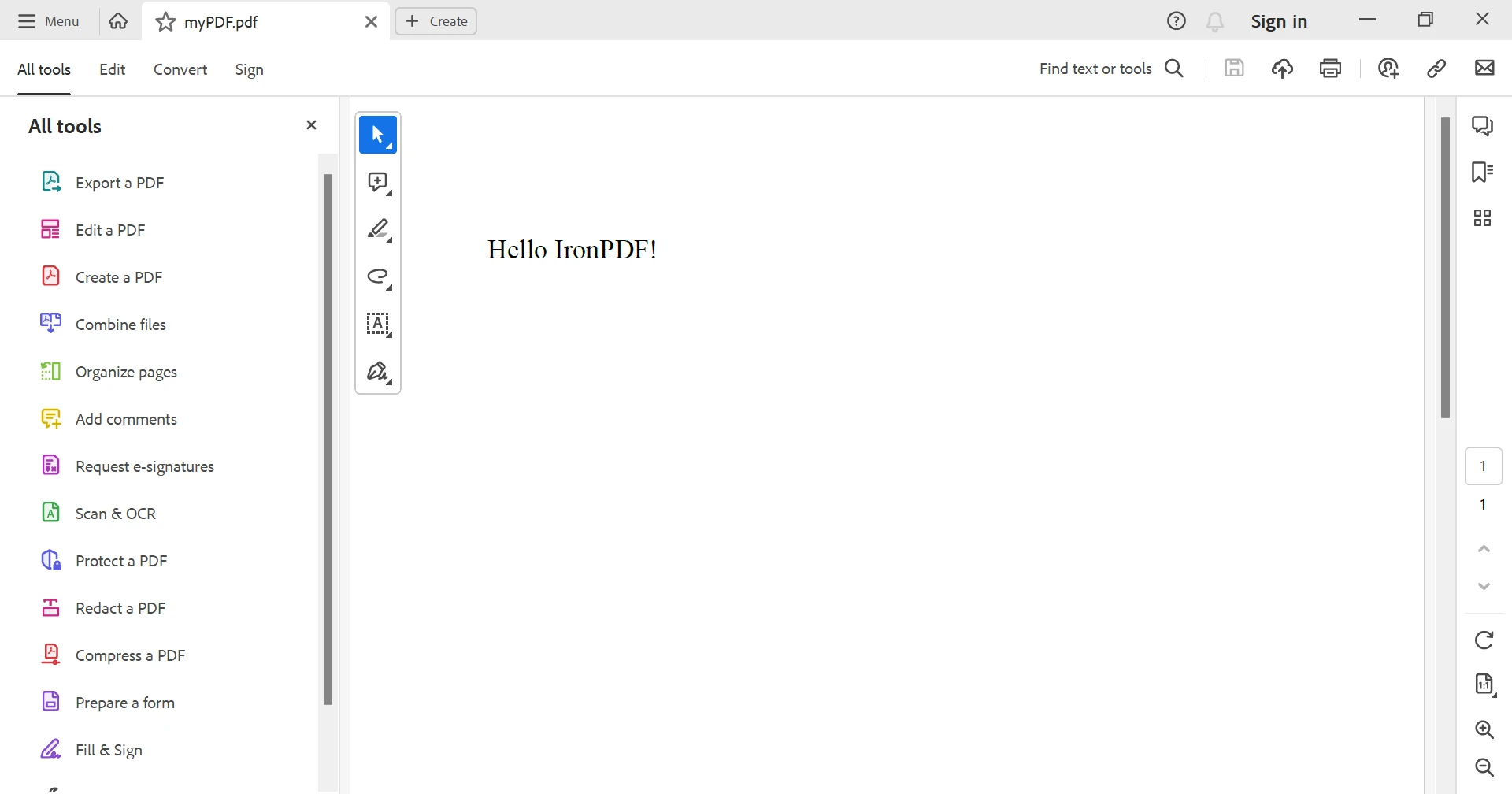Go to the previous page arrow

1484,549
